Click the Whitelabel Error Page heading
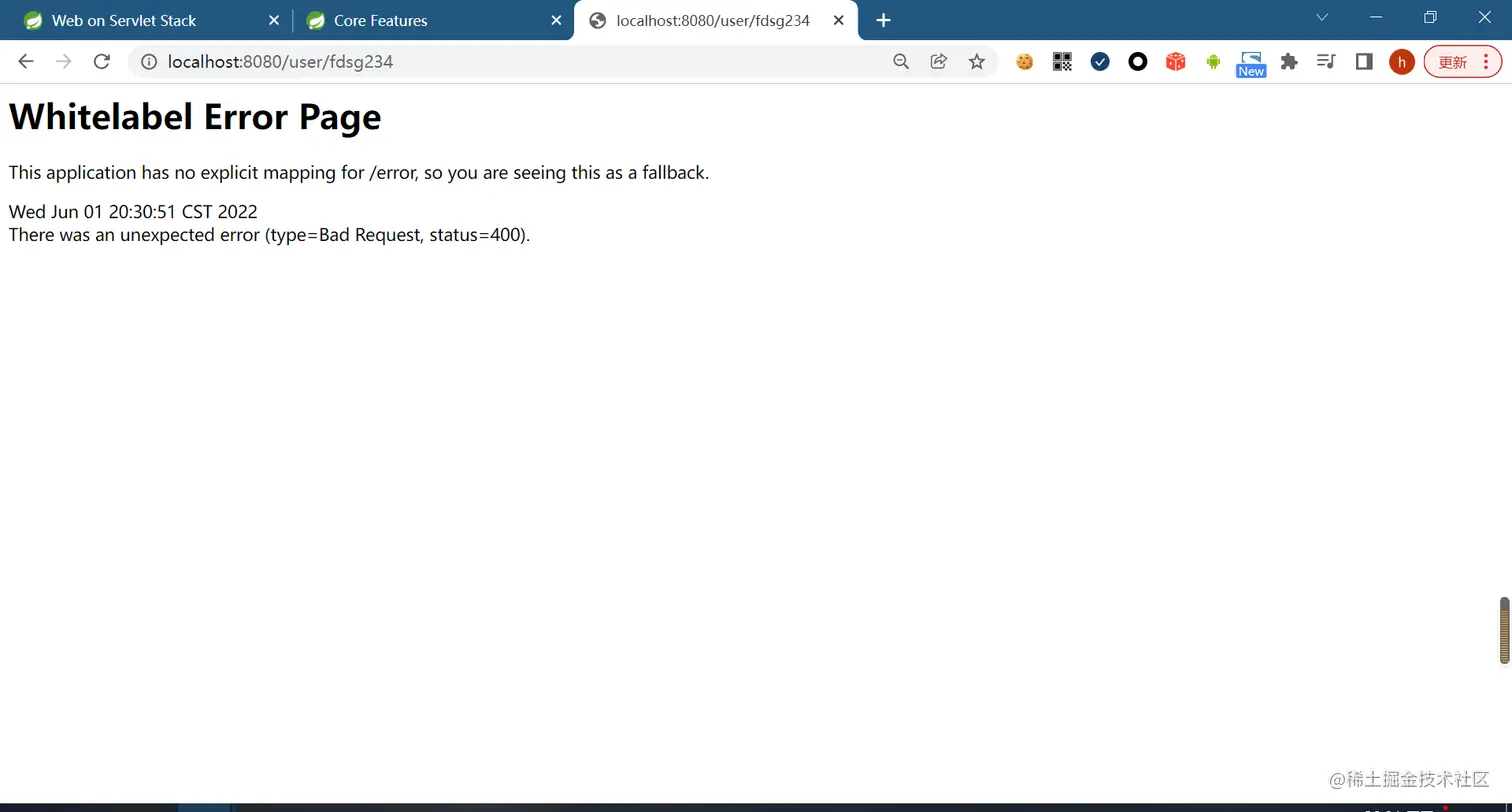Image resolution: width=1512 pixels, height=812 pixels. tap(195, 117)
